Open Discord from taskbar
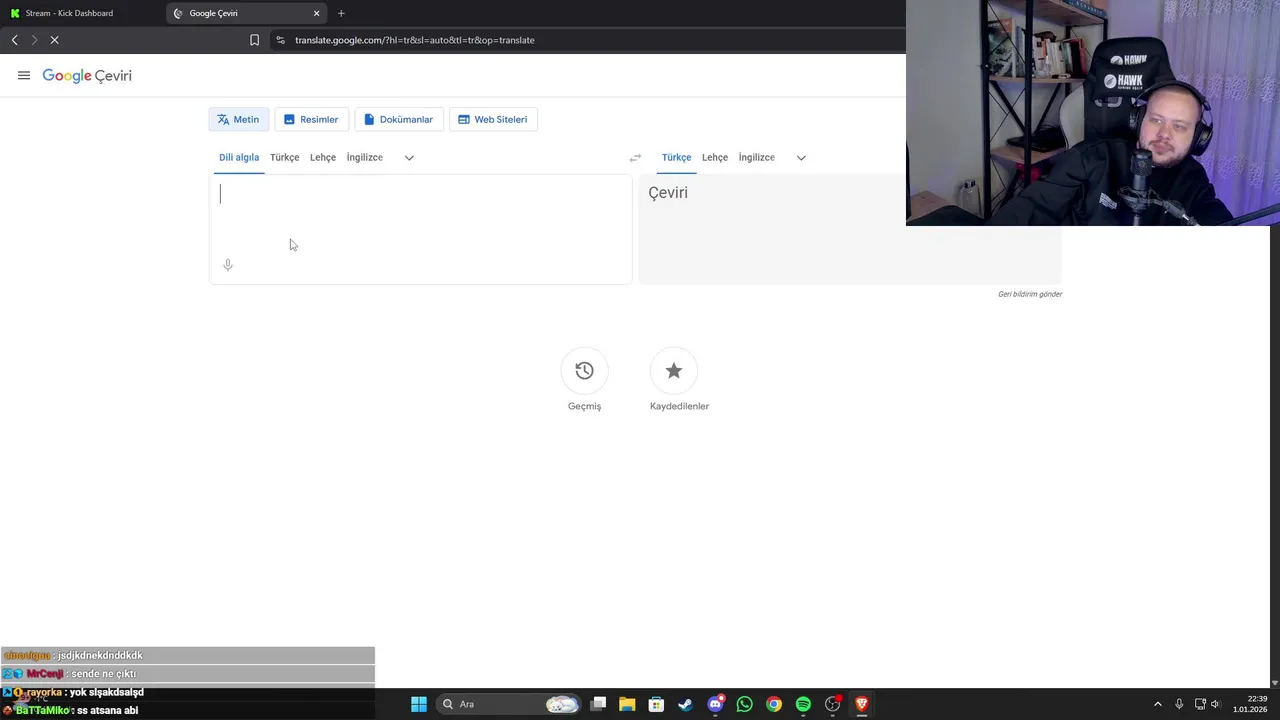1280x720 pixels. (715, 704)
